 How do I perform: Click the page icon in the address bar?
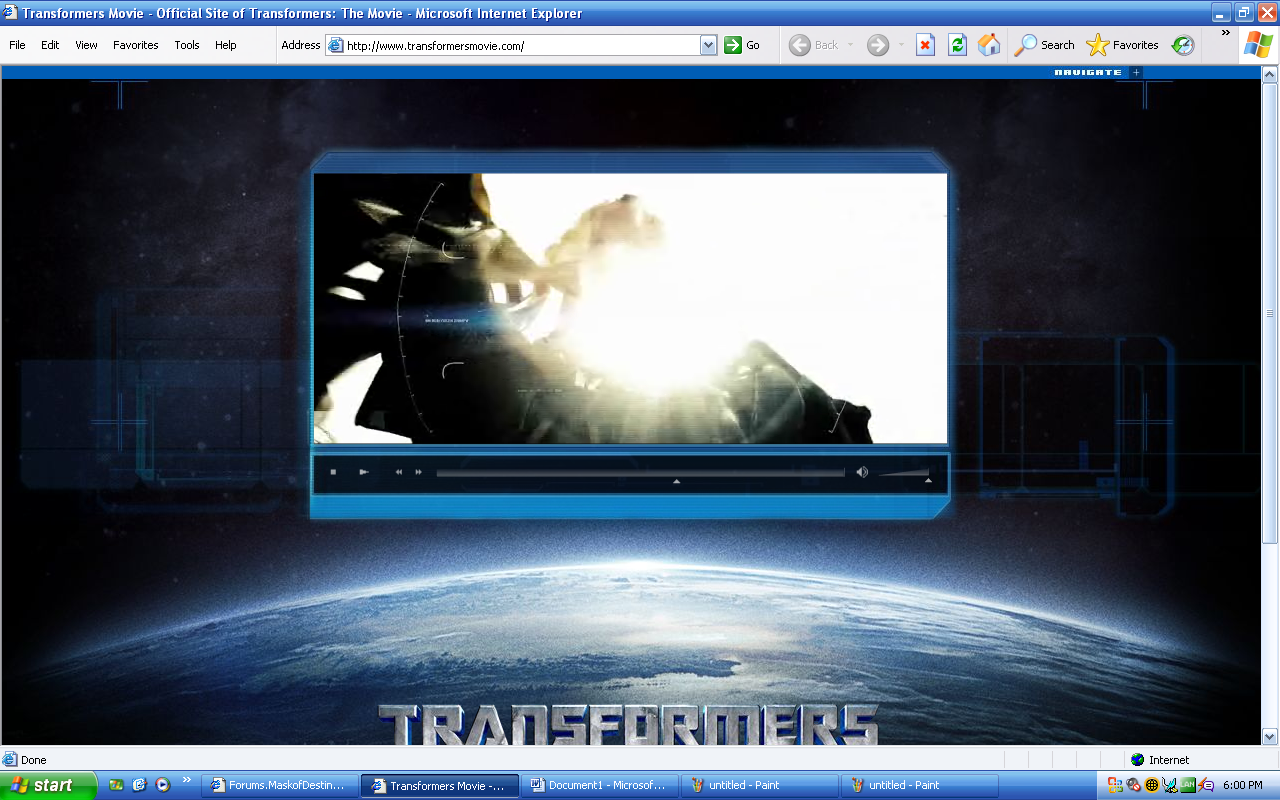(x=335, y=45)
